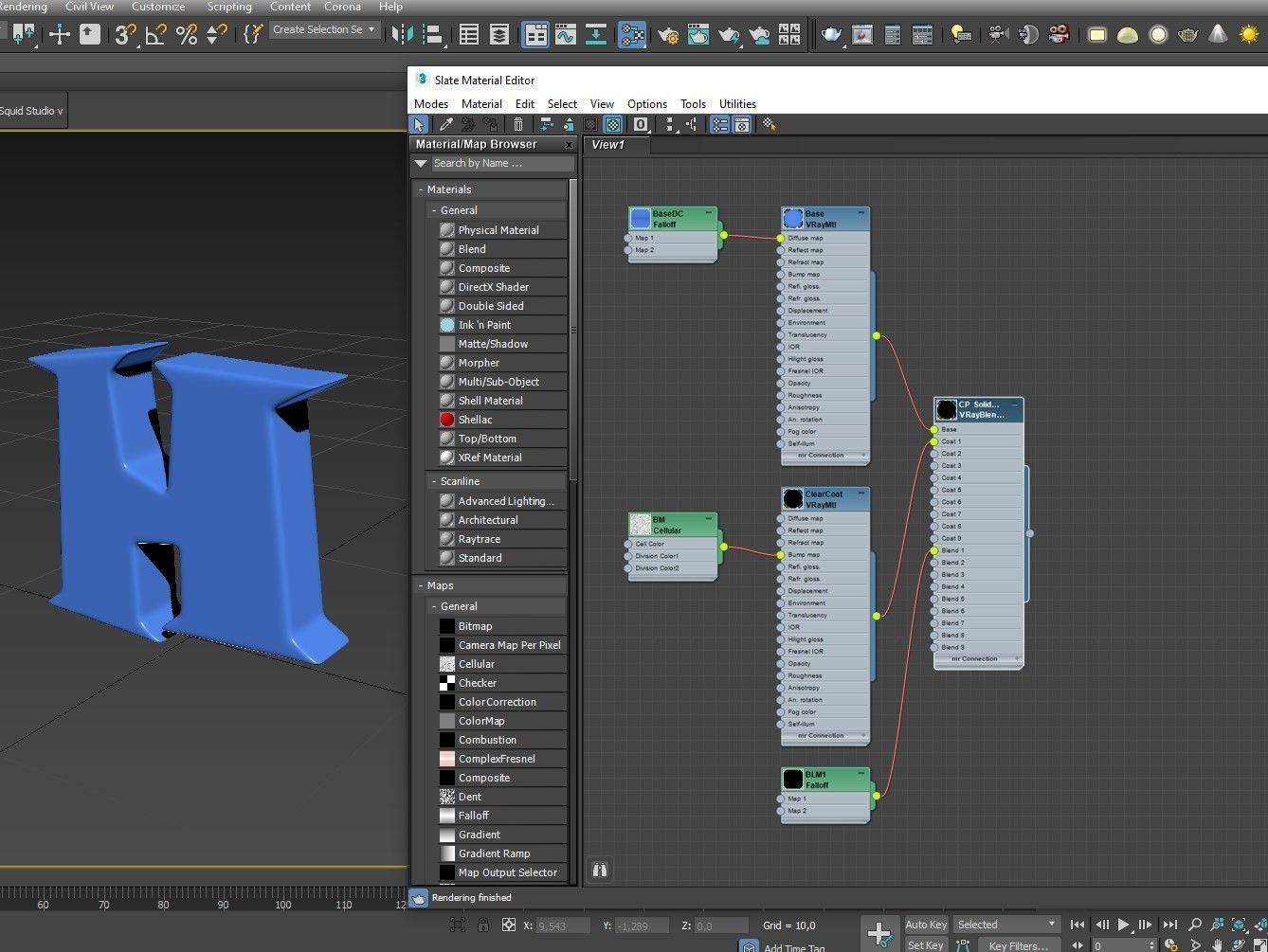Click Select by Material icon
This screenshot has height=952, width=1268.
pyautogui.click(x=769, y=124)
